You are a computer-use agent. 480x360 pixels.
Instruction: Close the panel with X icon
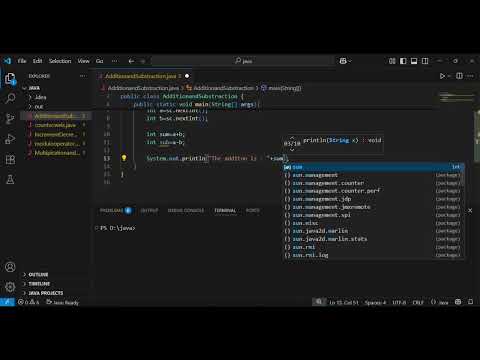point(470,210)
